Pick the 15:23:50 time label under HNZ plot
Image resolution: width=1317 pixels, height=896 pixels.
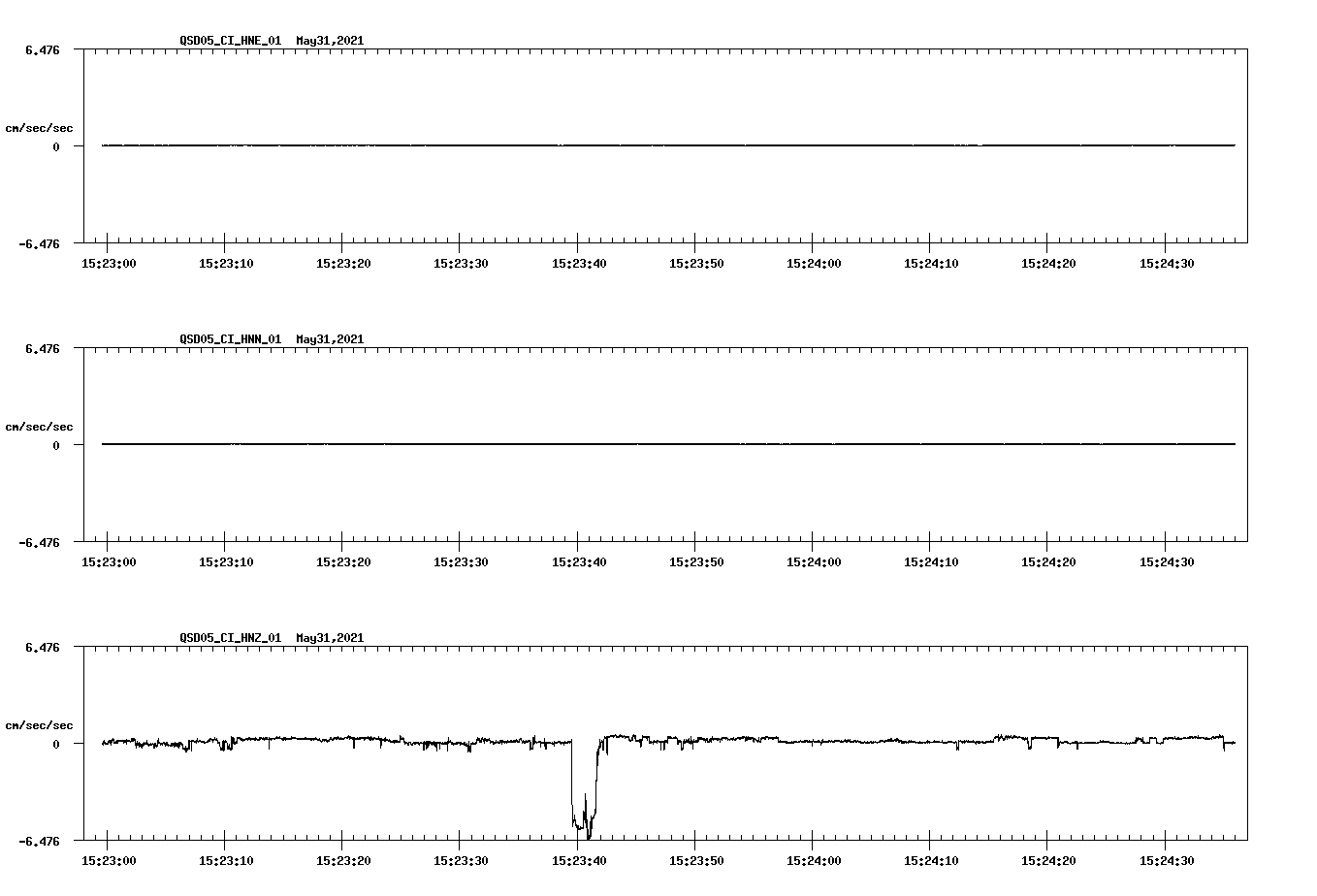695,860
